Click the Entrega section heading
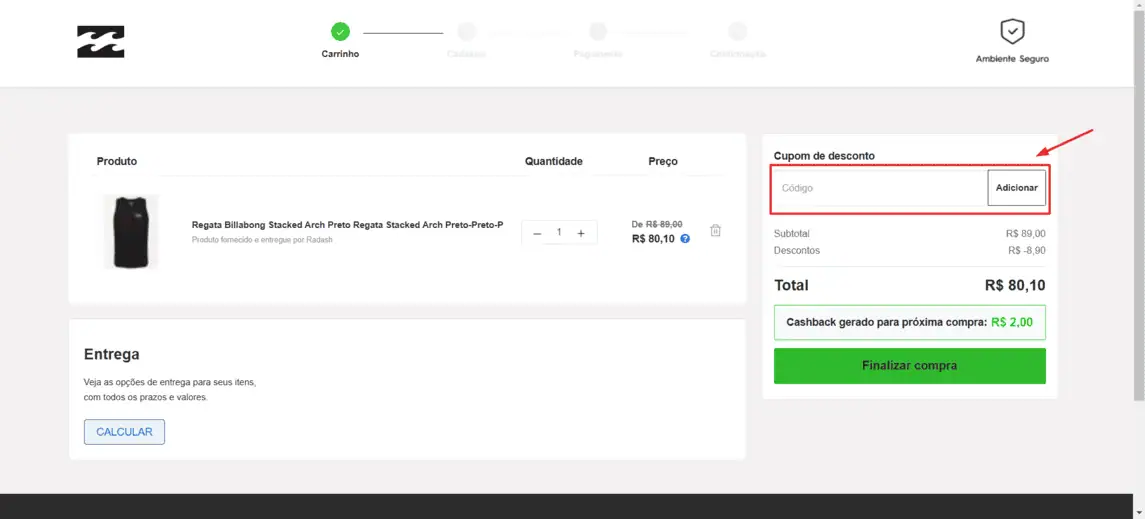The image size is (1145, 519). click(112, 355)
